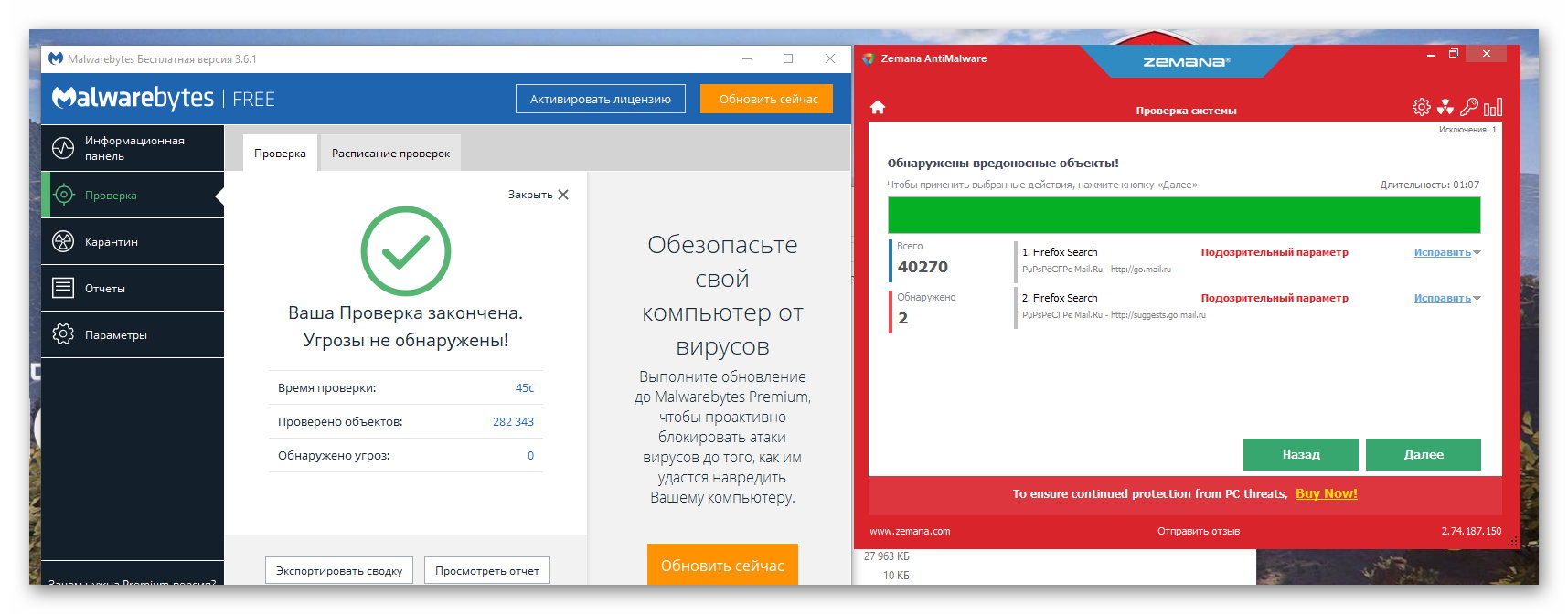
Task: Open Информационная панель in Malwarebytes sidebar
Action: coord(133,148)
